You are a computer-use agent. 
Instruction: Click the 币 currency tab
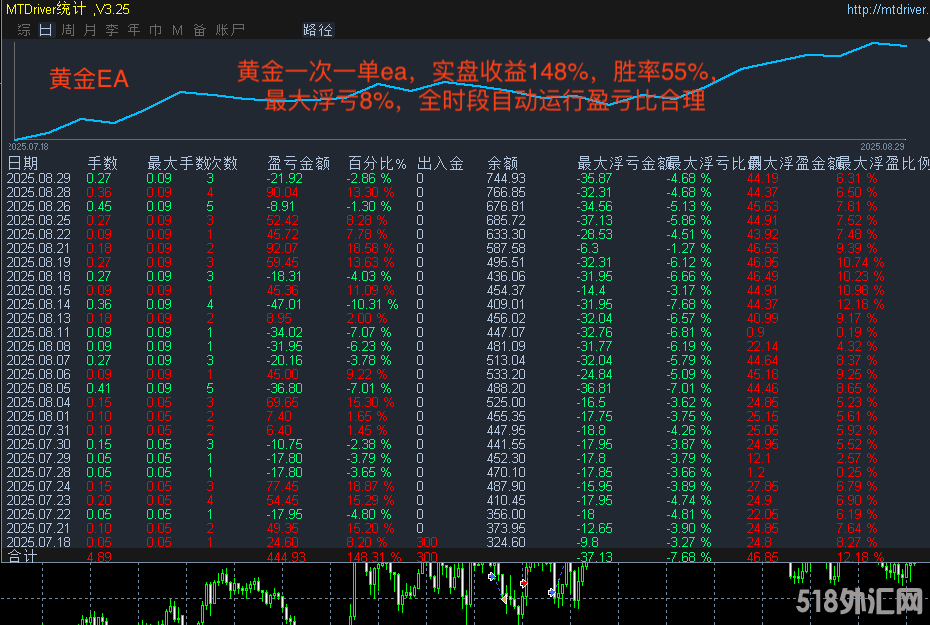pyautogui.click(x=156, y=30)
